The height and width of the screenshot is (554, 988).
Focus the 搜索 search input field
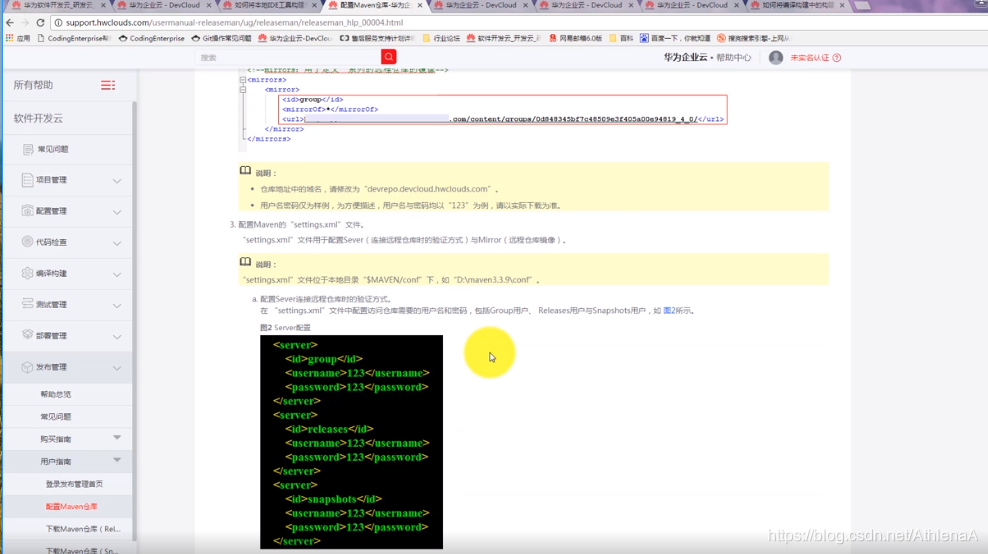(x=289, y=57)
